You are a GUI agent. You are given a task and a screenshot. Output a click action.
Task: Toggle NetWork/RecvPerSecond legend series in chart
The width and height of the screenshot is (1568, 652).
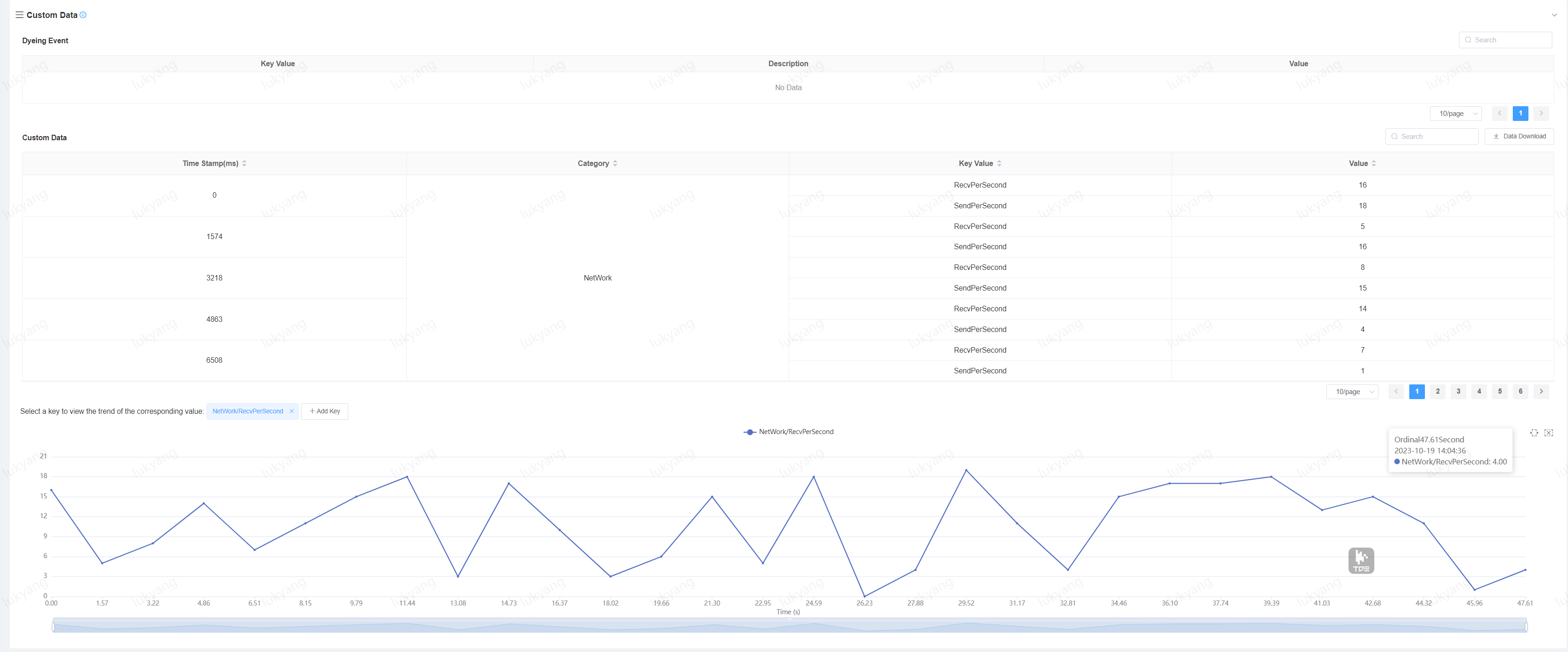click(788, 432)
